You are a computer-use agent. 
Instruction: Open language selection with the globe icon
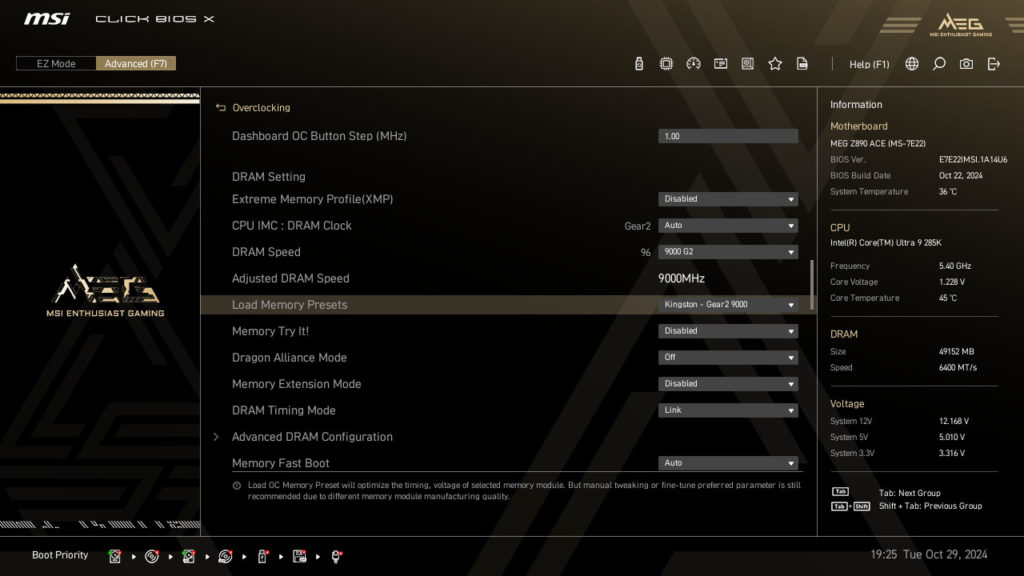[x=912, y=63]
